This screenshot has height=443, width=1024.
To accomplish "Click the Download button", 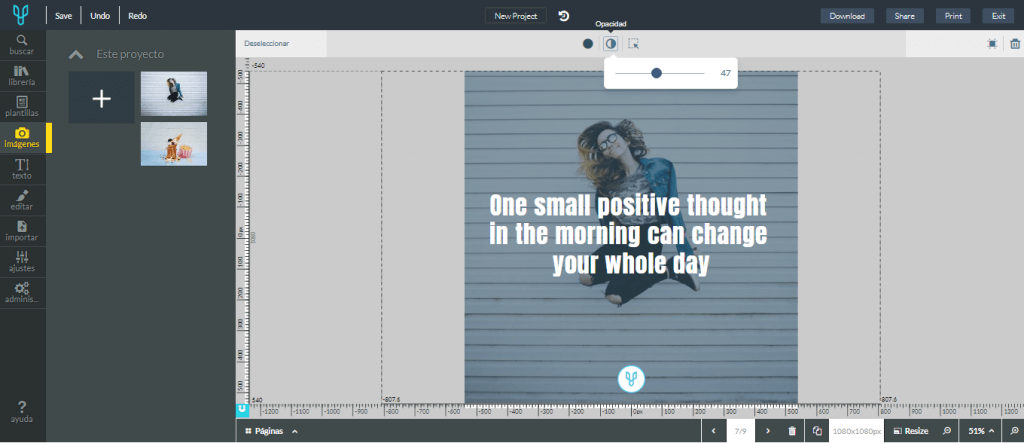I will (x=847, y=16).
